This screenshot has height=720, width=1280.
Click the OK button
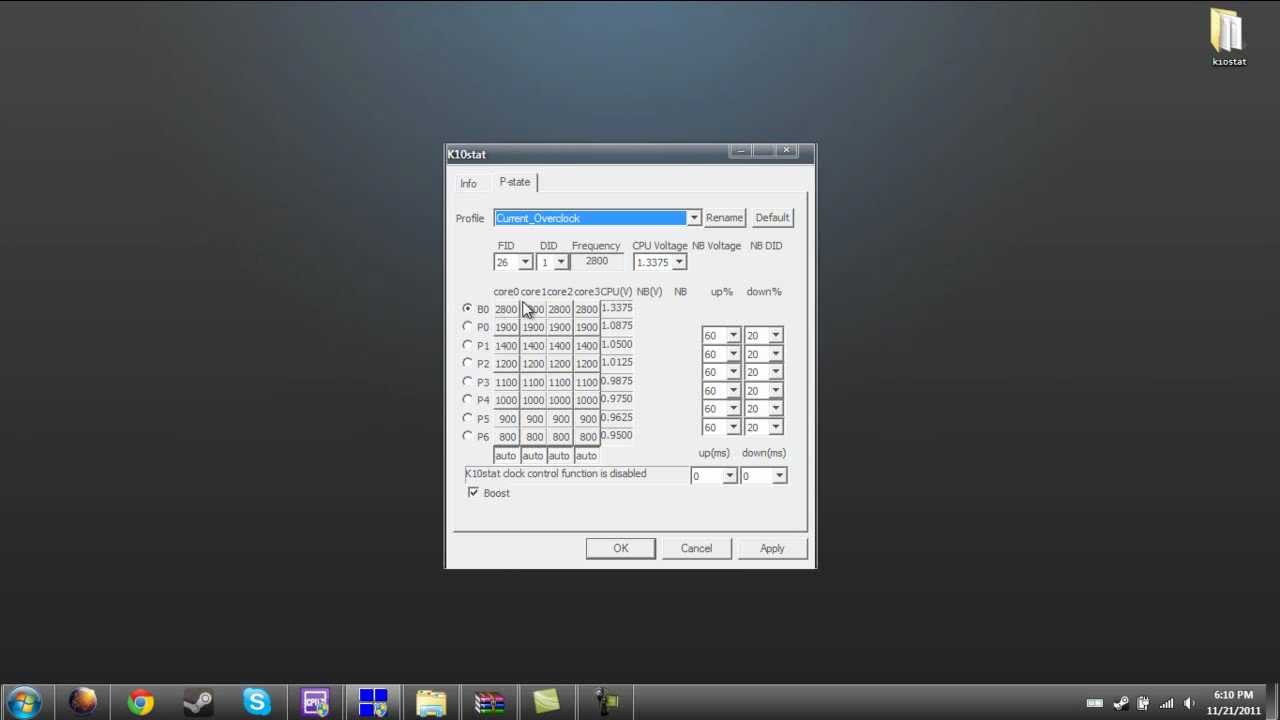coord(621,548)
